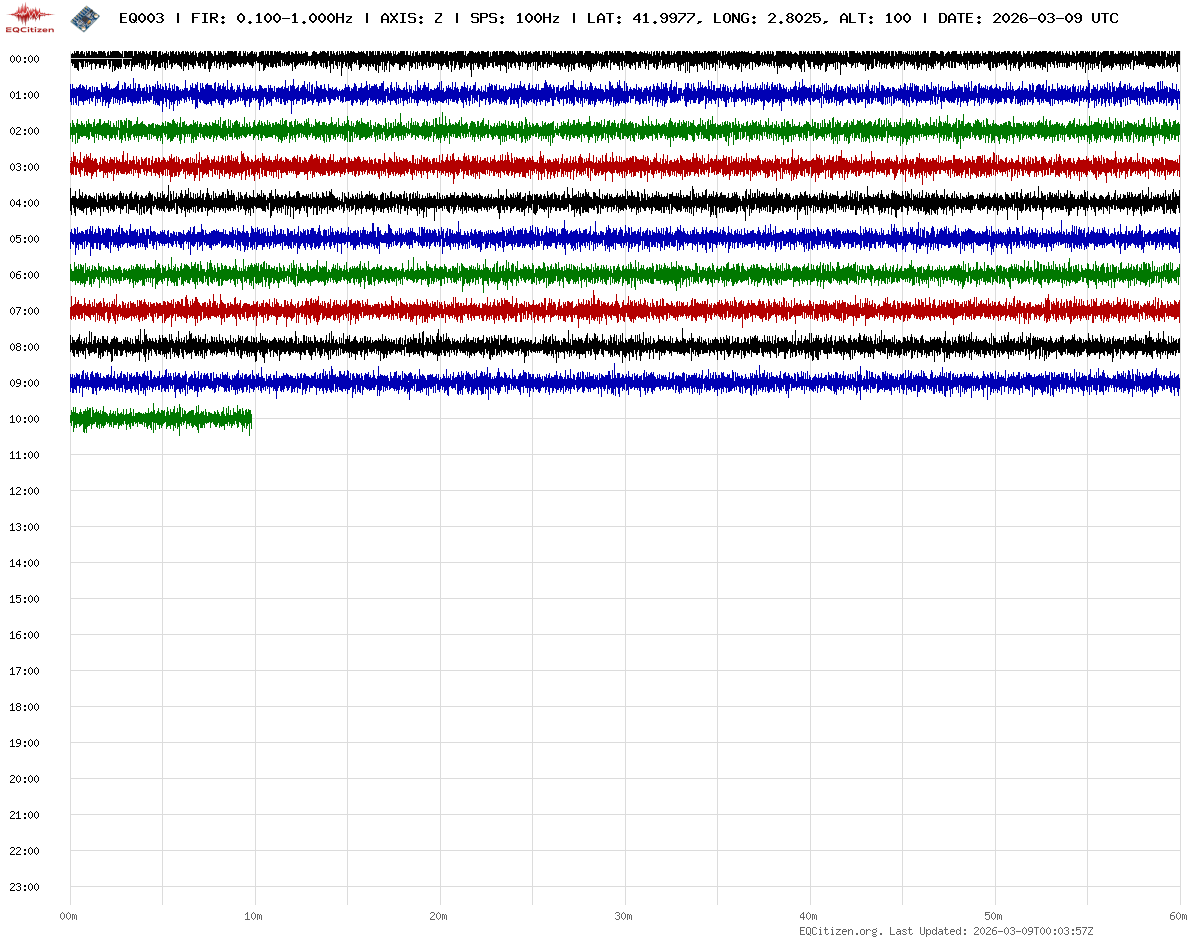
Task: Click the 23:00 hour label
Action: click(24, 887)
